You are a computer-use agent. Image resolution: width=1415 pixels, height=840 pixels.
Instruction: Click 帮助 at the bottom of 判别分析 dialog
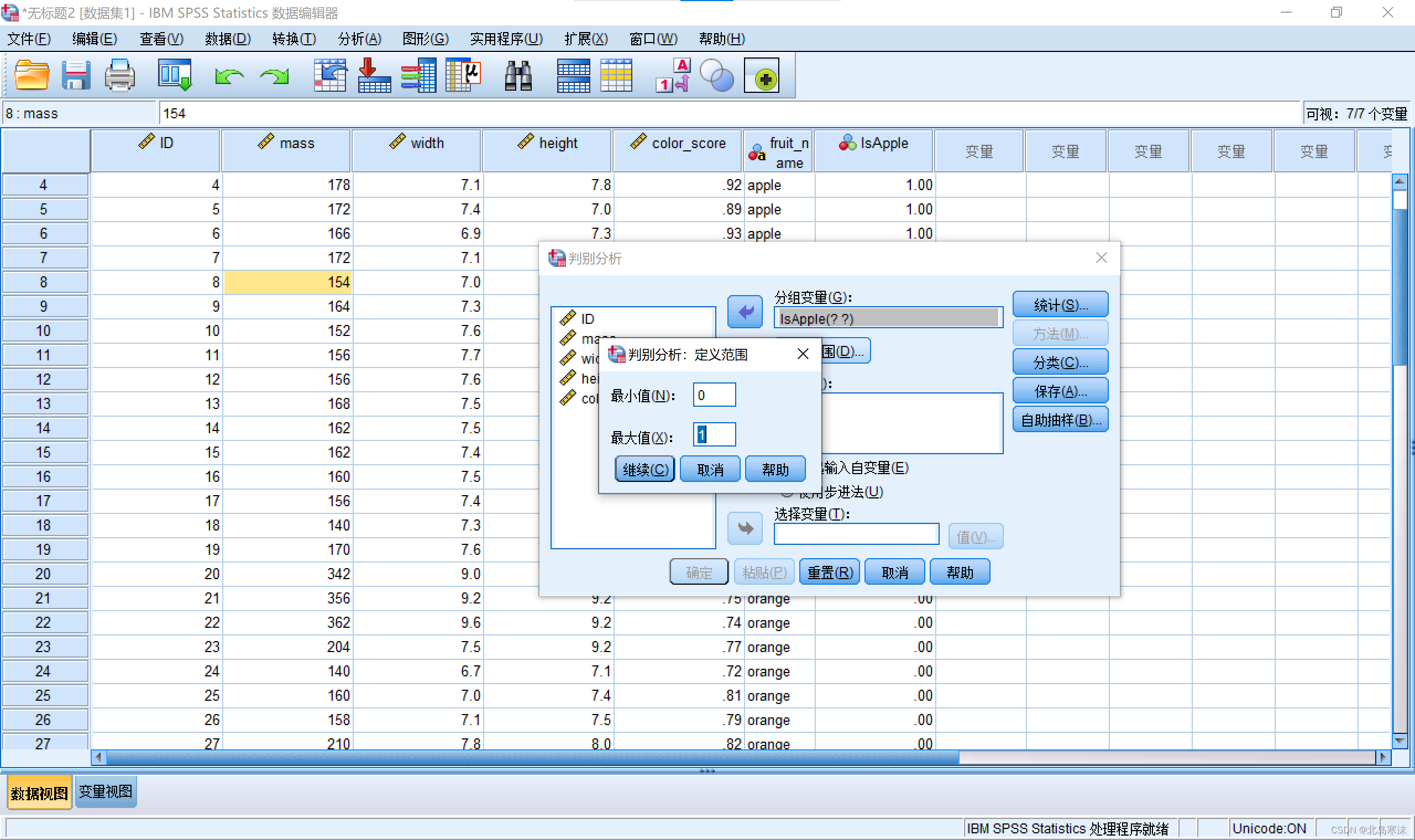coord(960,573)
